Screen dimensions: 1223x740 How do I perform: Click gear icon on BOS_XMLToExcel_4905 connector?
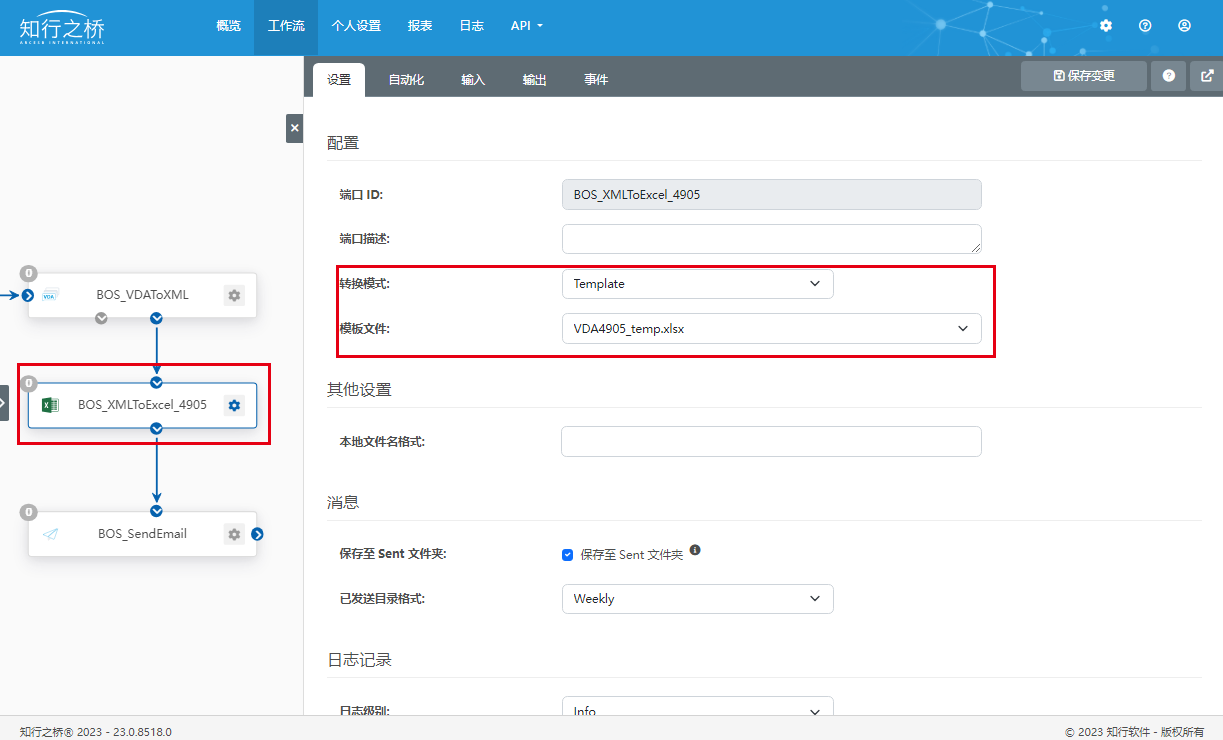point(234,405)
